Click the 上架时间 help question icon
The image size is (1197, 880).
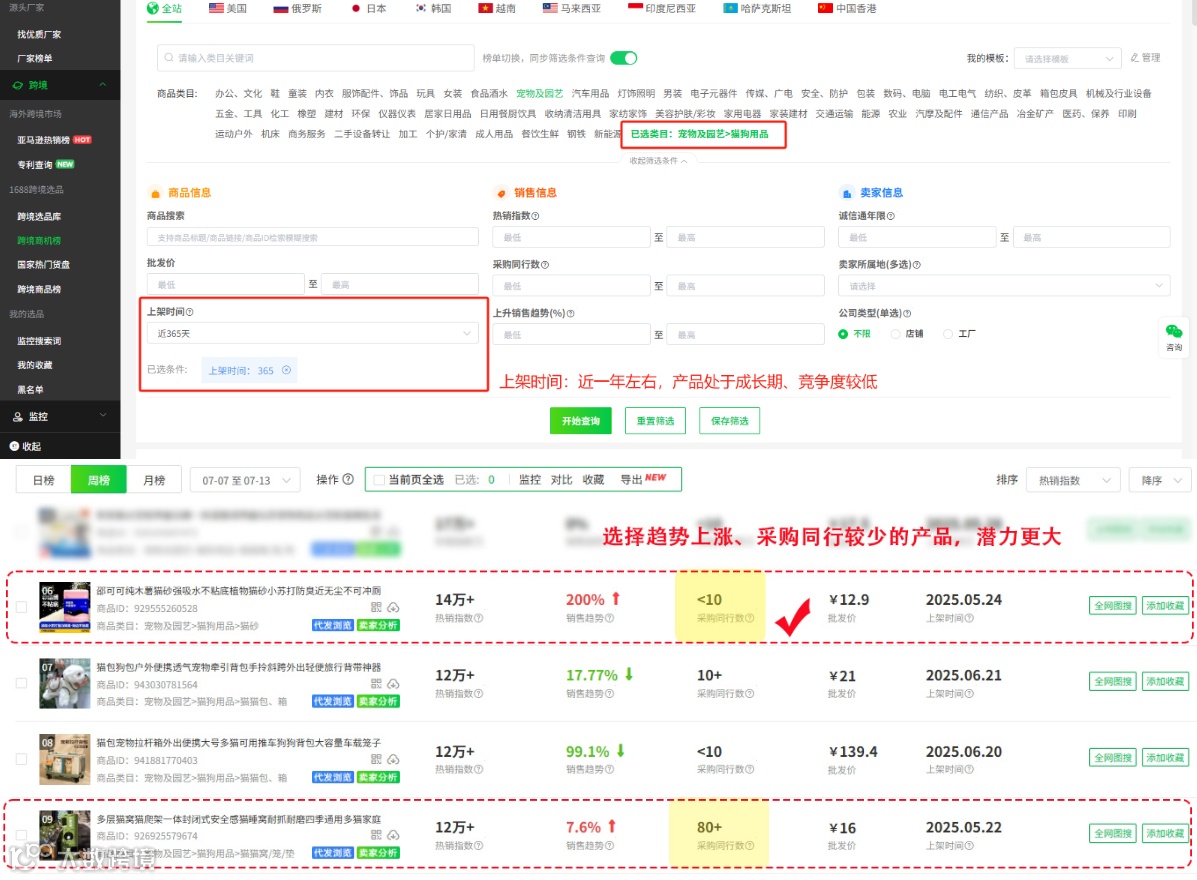point(189,312)
